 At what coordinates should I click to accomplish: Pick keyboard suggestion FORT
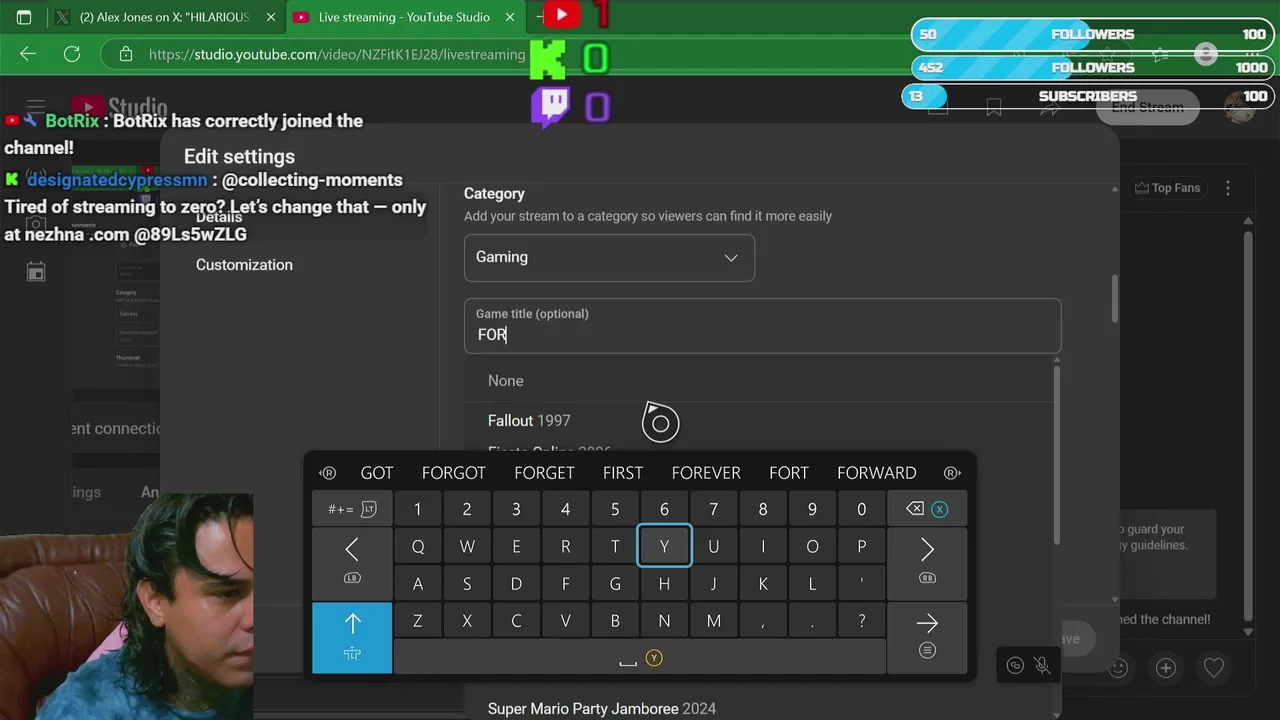[x=789, y=473]
